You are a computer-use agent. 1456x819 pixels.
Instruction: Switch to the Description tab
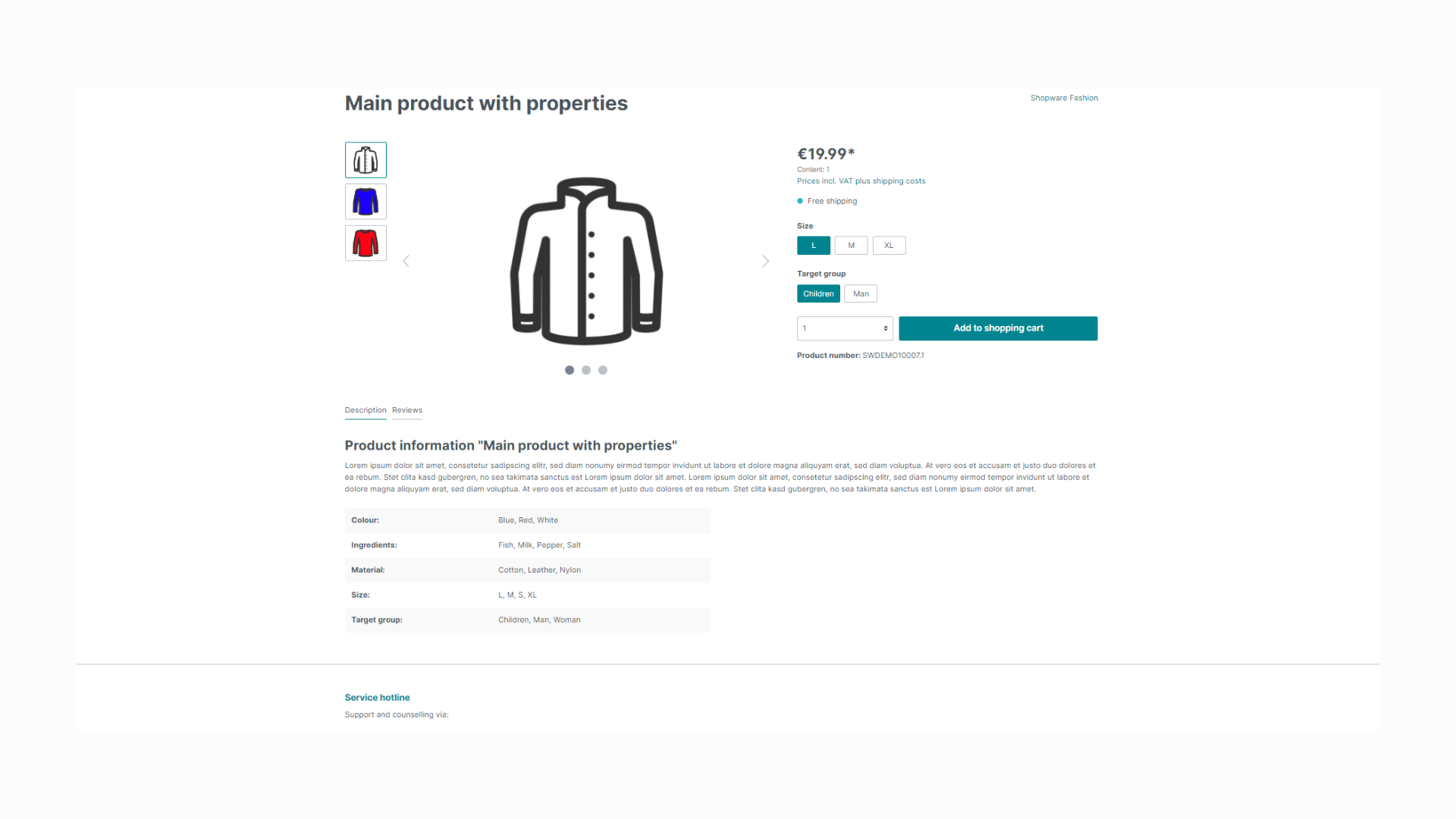(x=366, y=410)
